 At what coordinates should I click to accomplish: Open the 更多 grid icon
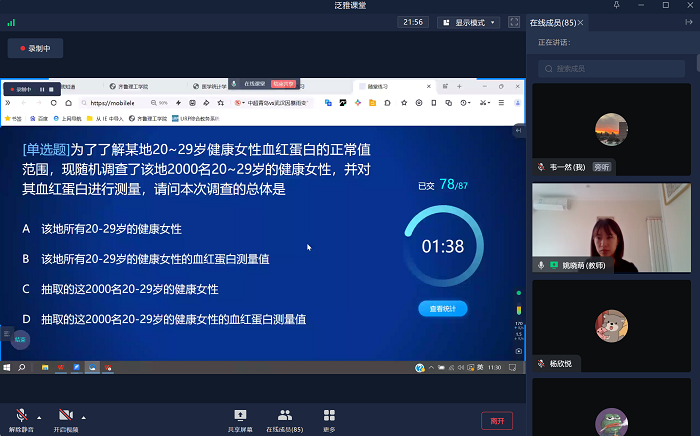pos(329,415)
